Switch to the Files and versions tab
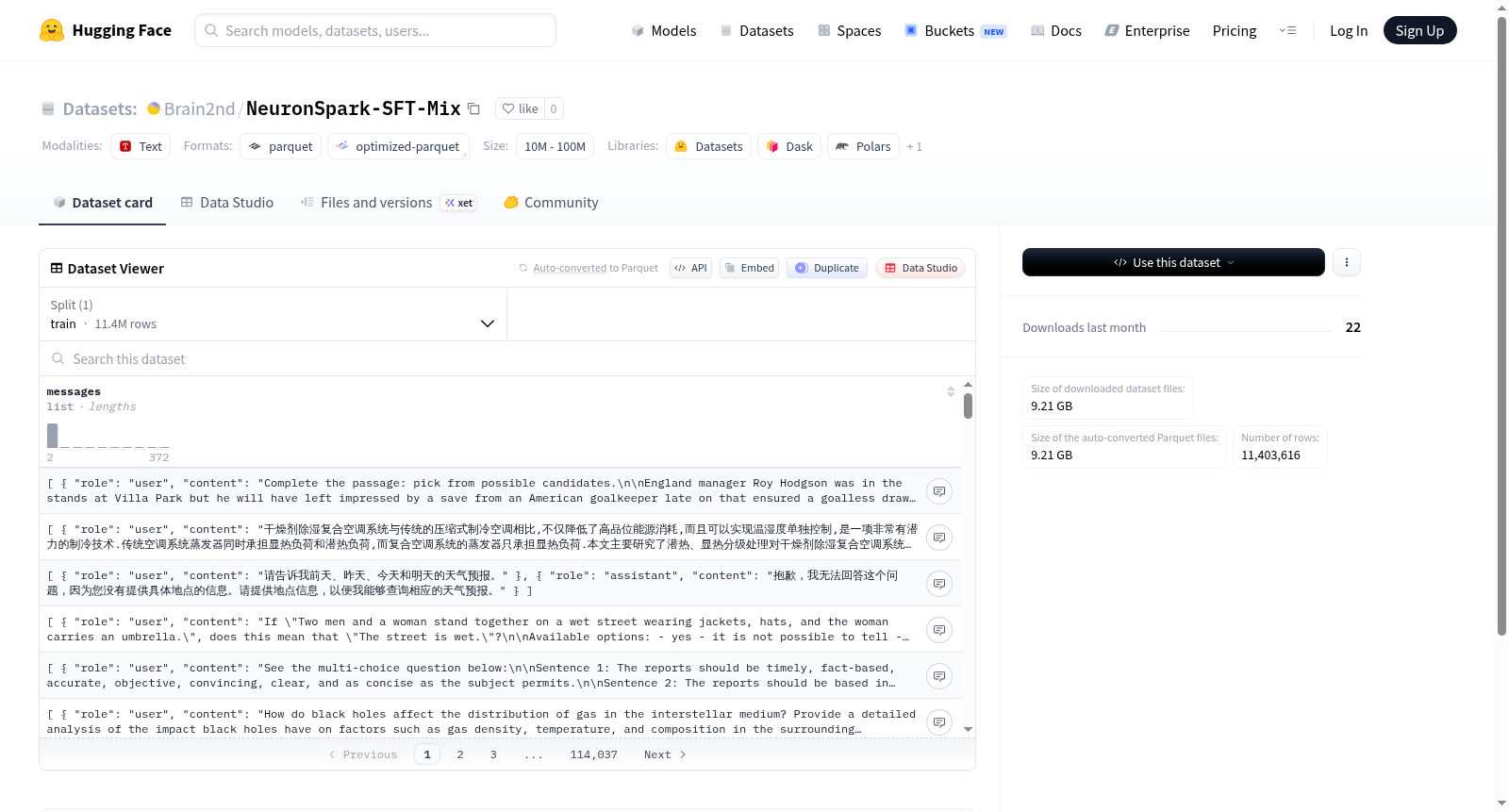Image resolution: width=1509 pixels, height=812 pixels. point(388,203)
